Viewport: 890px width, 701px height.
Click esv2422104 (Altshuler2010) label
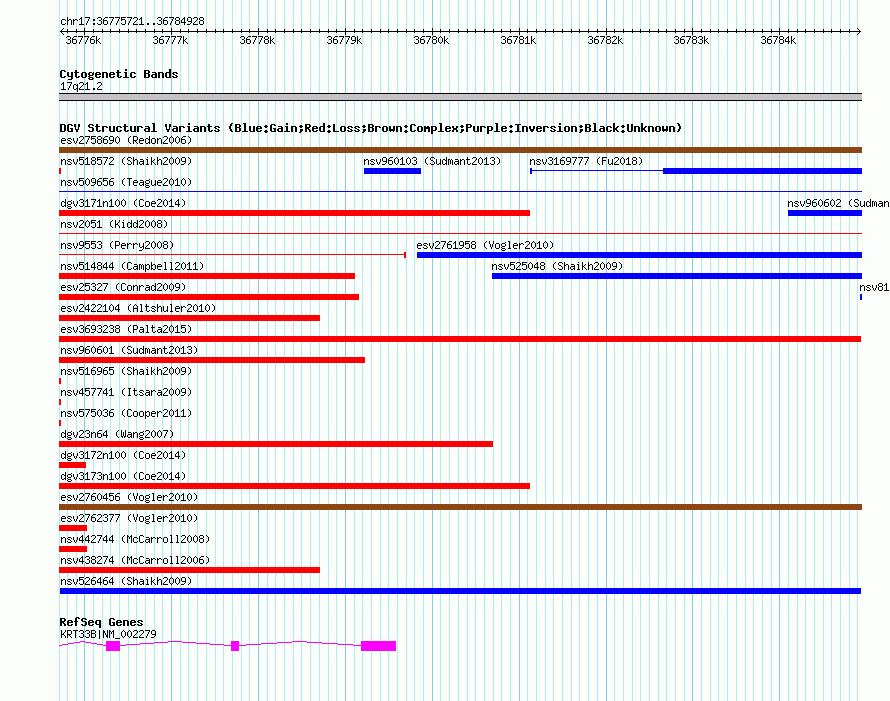pos(138,308)
